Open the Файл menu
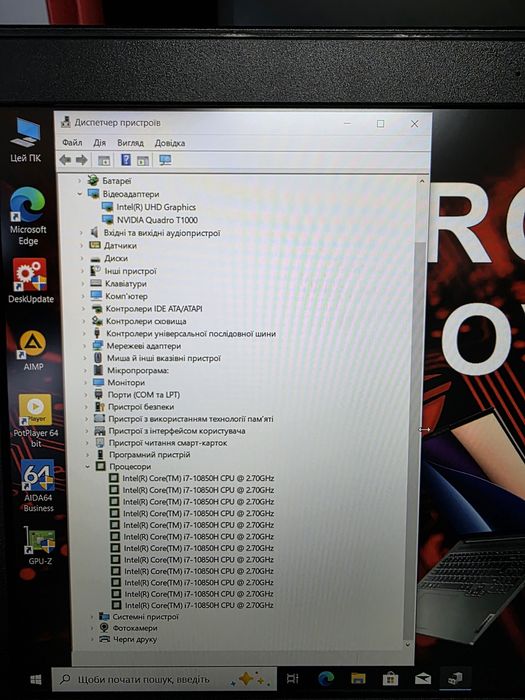This screenshot has width=525, height=700. coord(72,142)
